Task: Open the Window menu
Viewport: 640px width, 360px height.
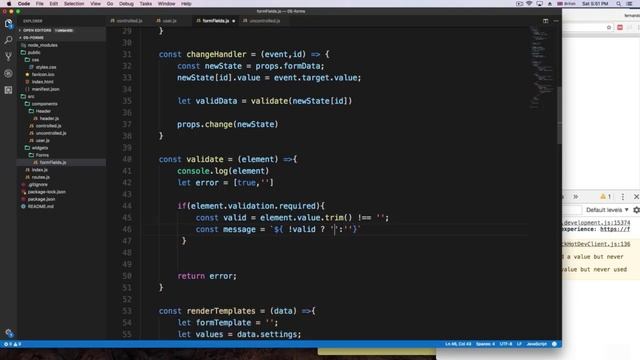Action: tap(166, 4)
